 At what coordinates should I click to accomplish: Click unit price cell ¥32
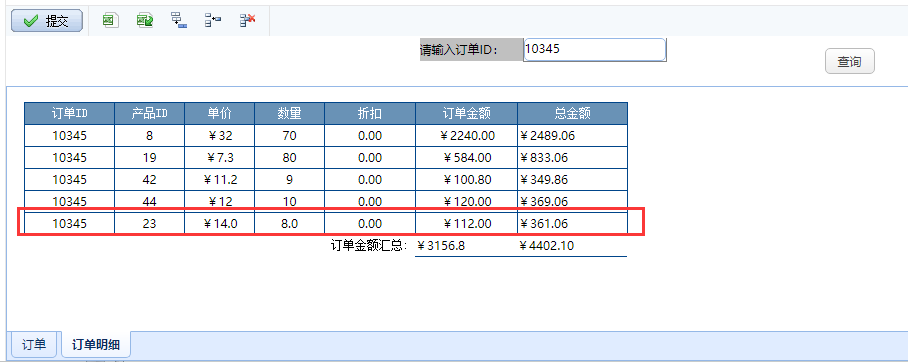(219, 136)
